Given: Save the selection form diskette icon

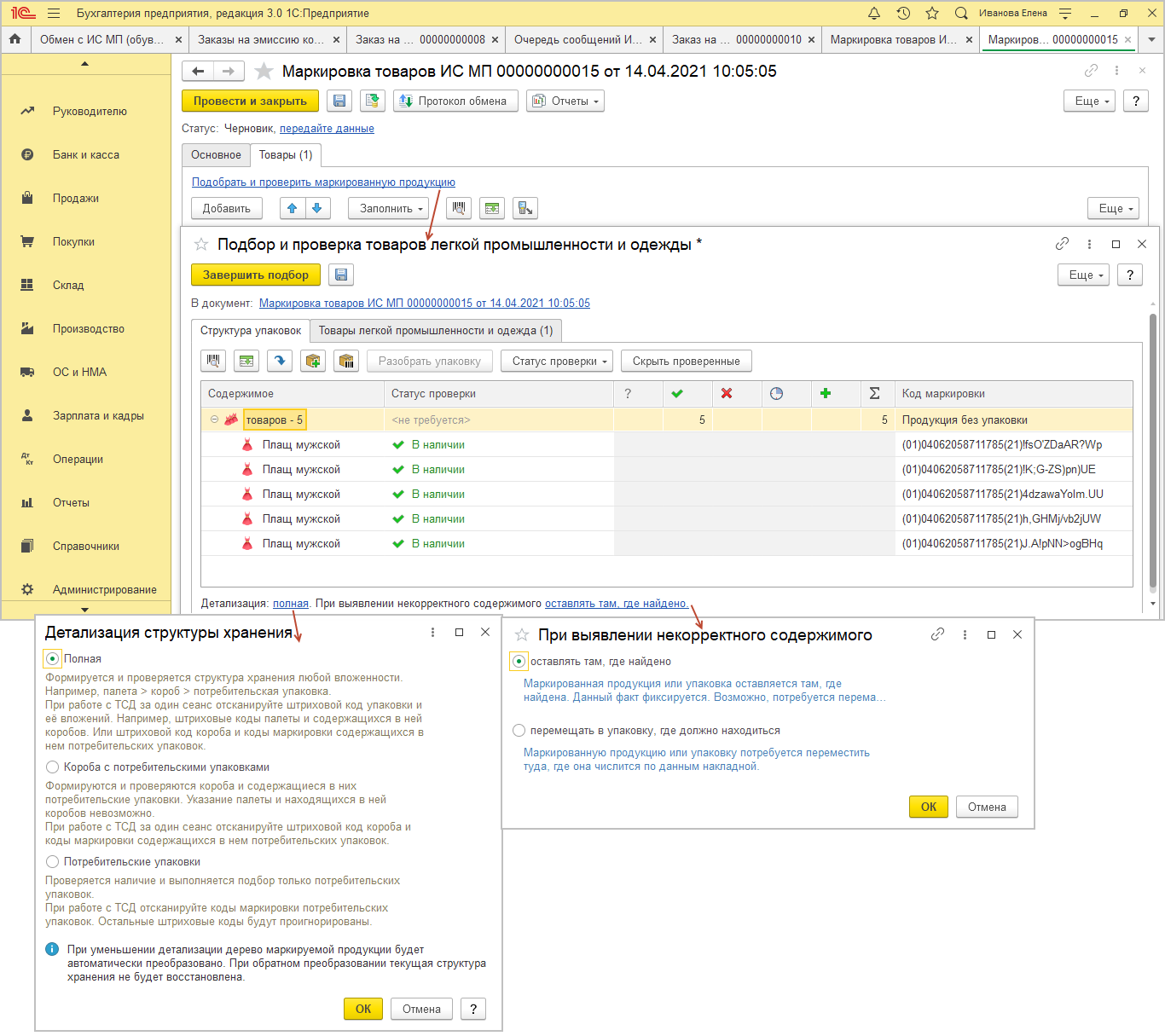Looking at the screenshot, I should 341,275.
